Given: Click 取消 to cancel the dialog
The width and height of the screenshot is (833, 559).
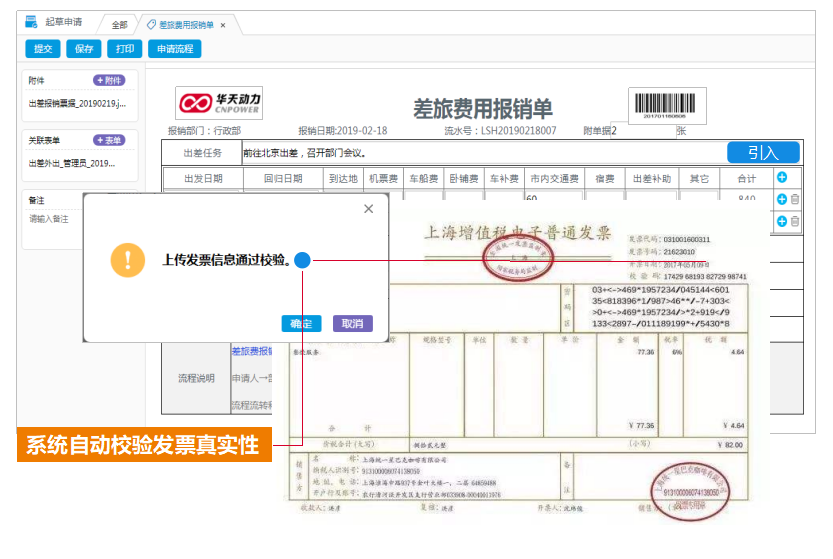Looking at the screenshot, I should [x=352, y=323].
